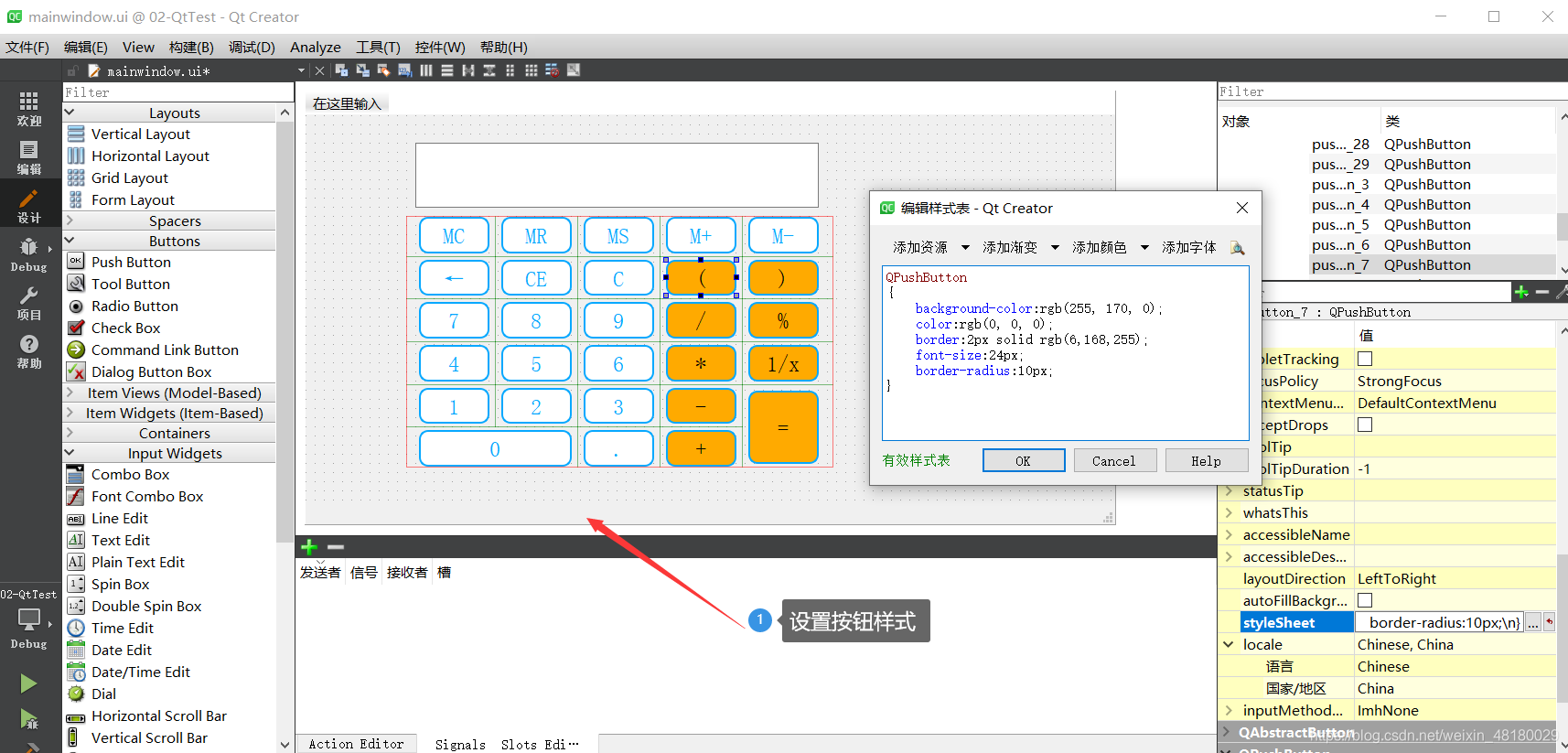The image size is (1568, 753).
Task: Expand the Spacers widget category
Action: click(70, 221)
